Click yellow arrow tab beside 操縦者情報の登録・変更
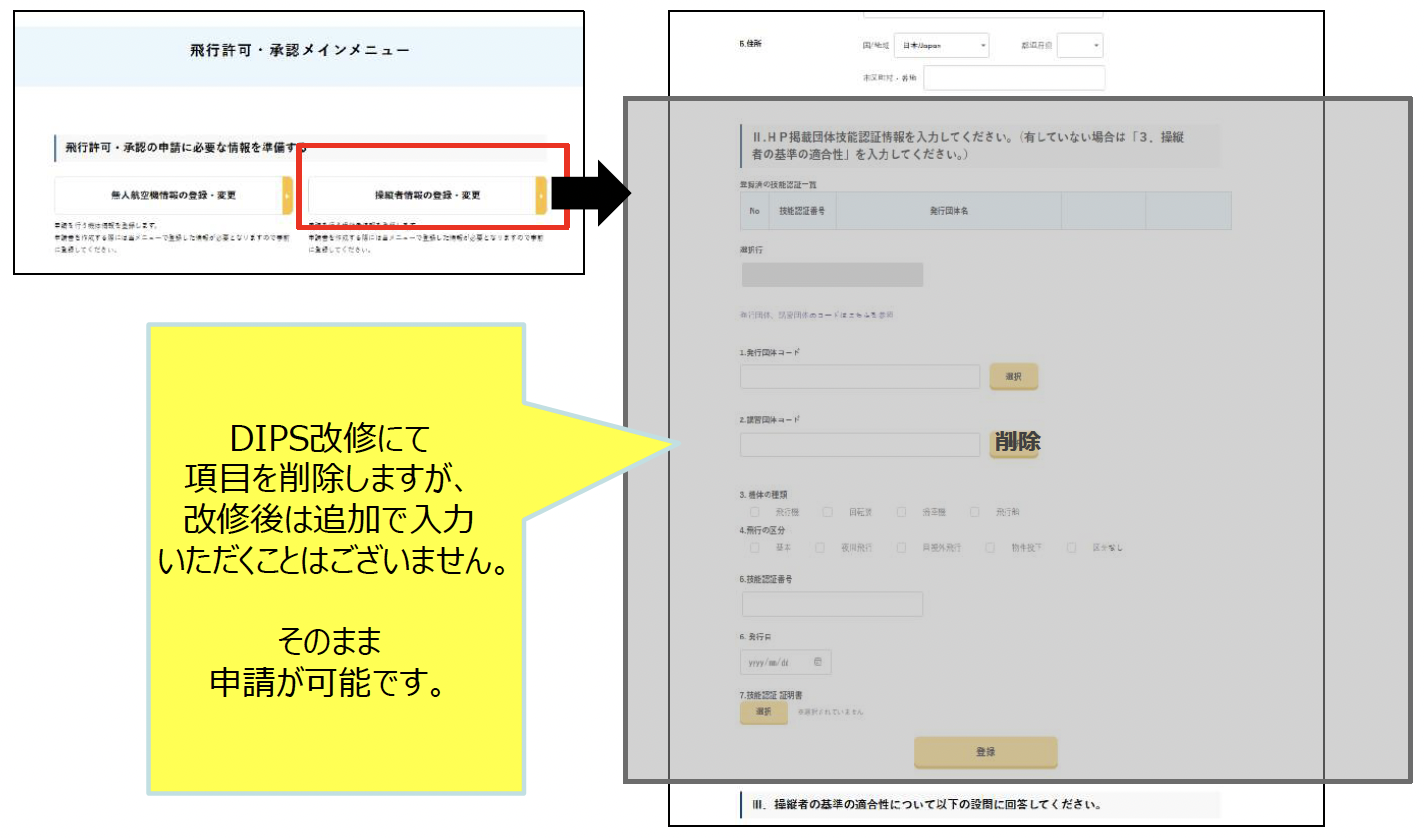Screen dimensions: 1424x838 541,195
